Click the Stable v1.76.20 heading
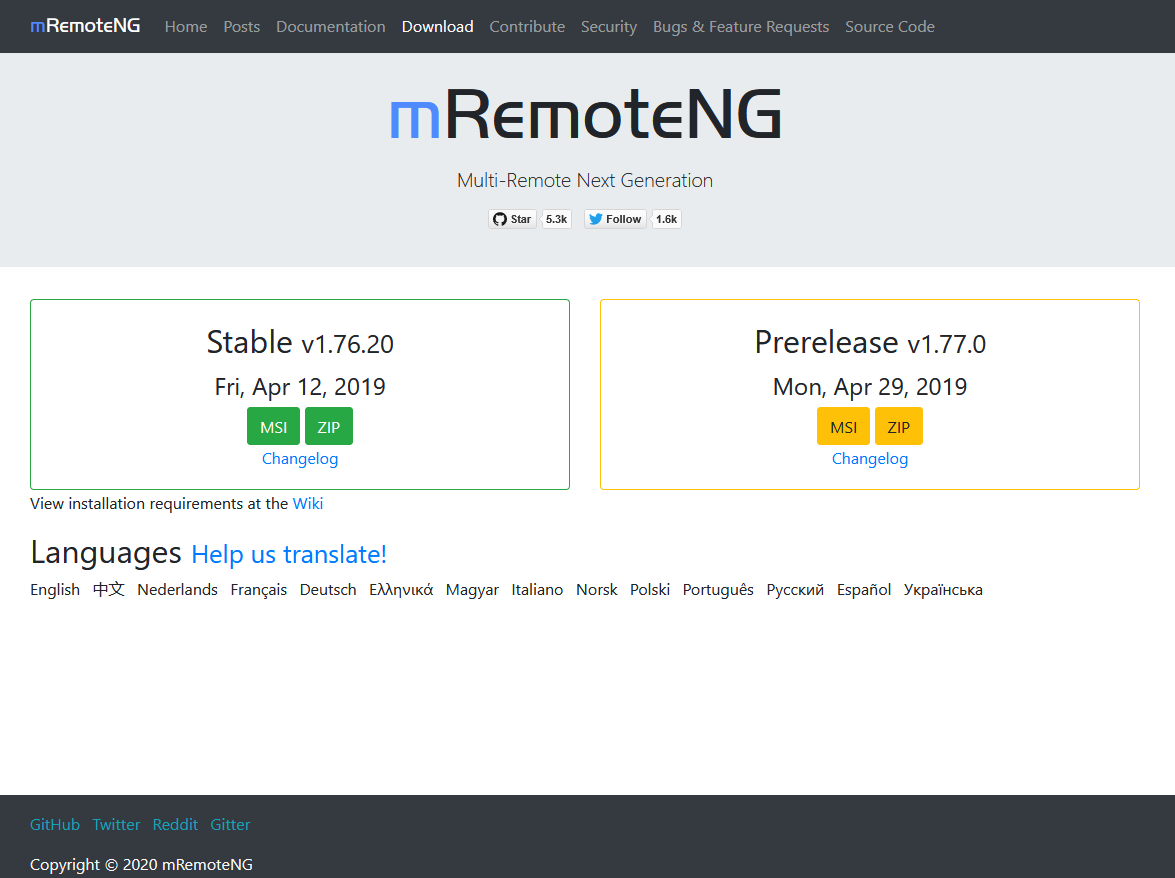Viewport: 1175px width, 878px height. [300, 342]
